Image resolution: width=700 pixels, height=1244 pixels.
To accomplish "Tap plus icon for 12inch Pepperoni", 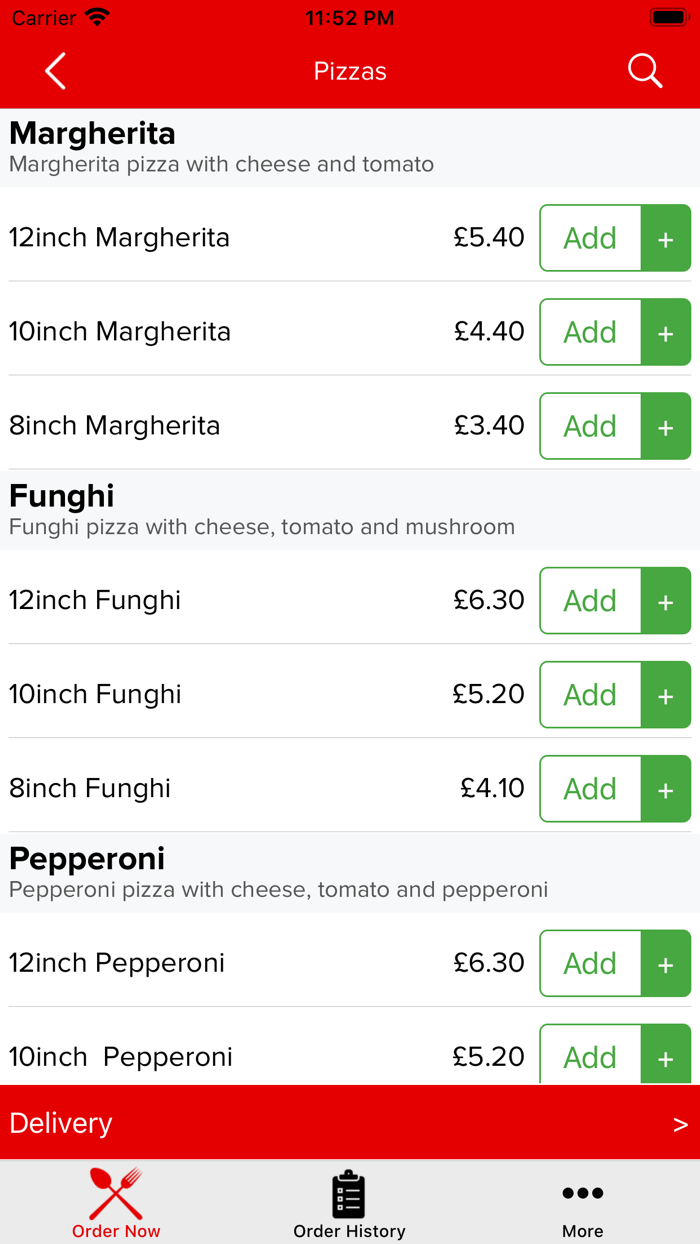I will point(666,964).
